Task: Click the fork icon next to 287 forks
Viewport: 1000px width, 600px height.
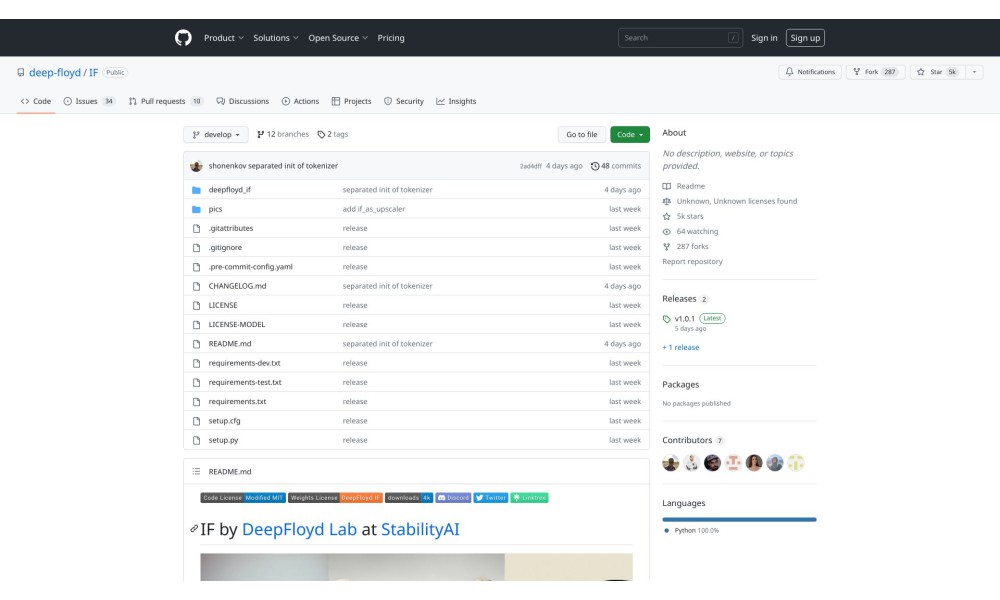Action: tap(666, 247)
